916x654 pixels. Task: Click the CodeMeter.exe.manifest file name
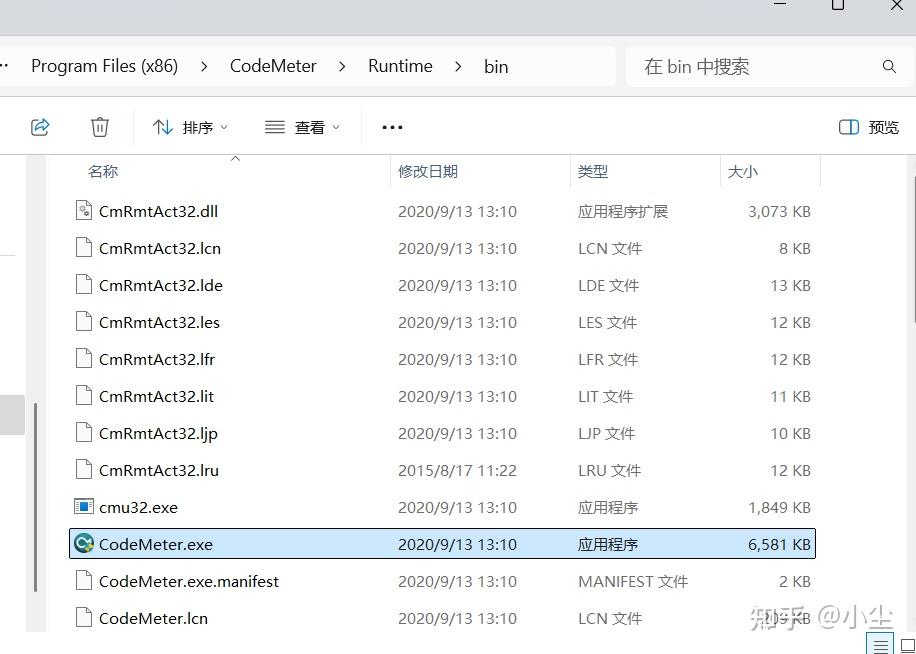click(189, 582)
